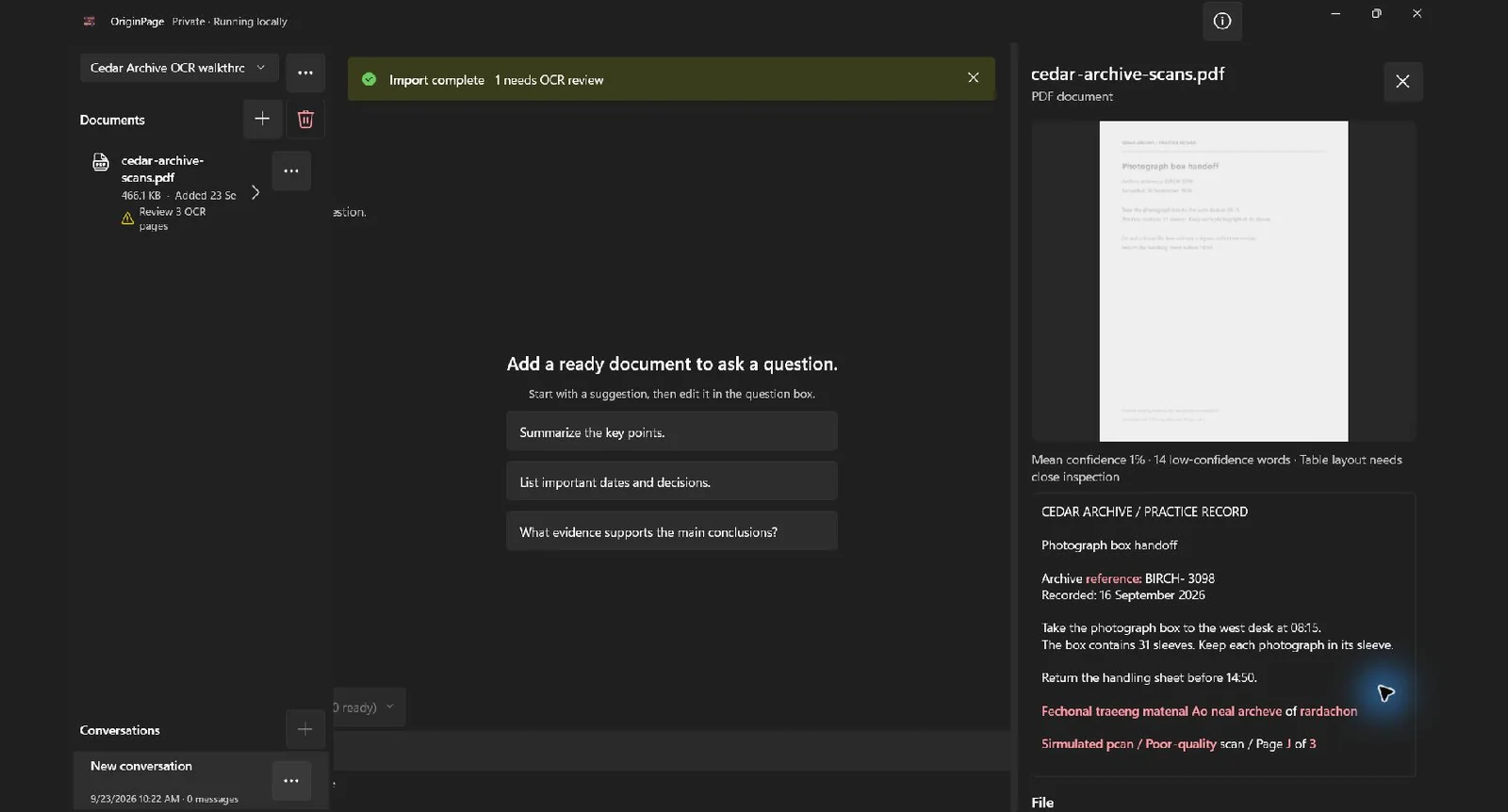
Task: Open more options for cedar-archive-scans.pdf
Action: [291, 171]
